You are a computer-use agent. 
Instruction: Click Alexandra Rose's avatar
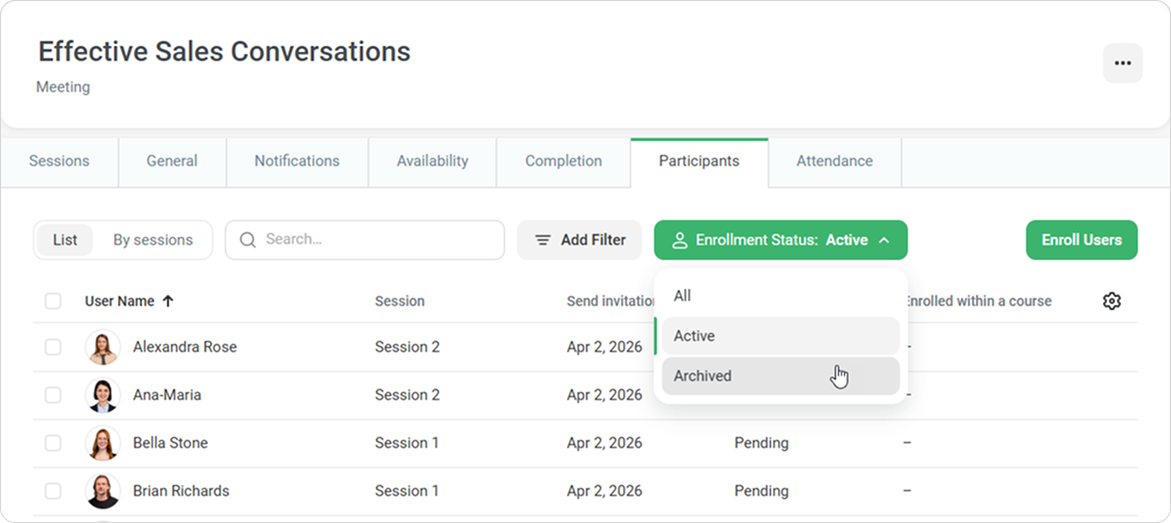pyautogui.click(x=103, y=347)
